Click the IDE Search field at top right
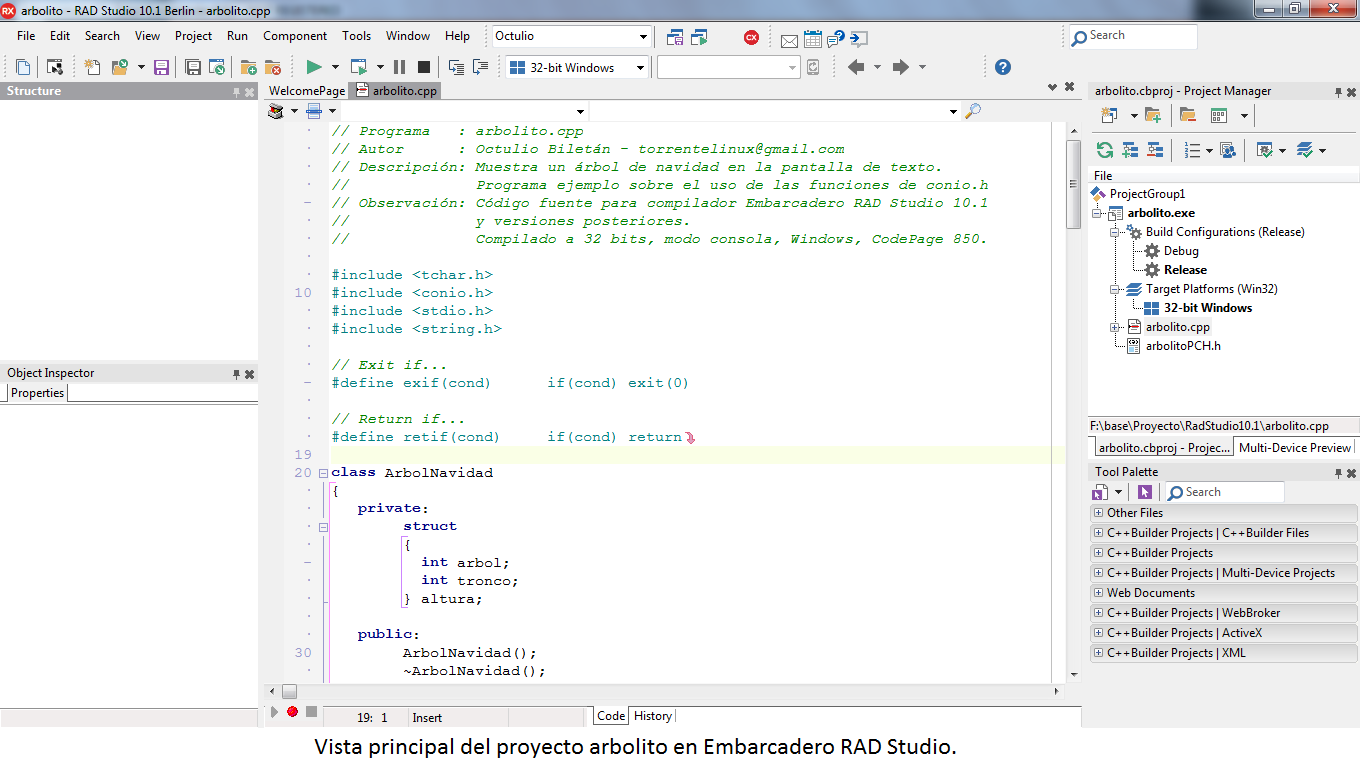1360x776 pixels. click(x=1133, y=37)
